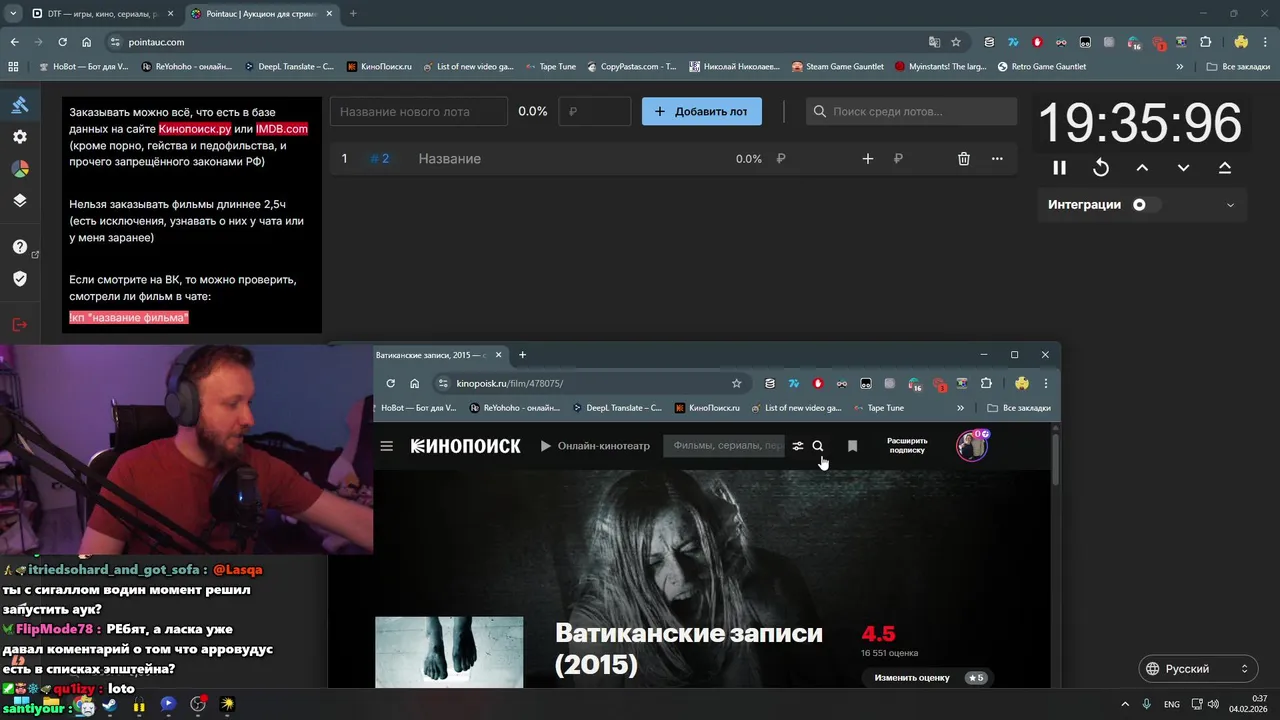
Task: Open the extensions puzzle icon in main Chrome
Action: tap(1206, 42)
